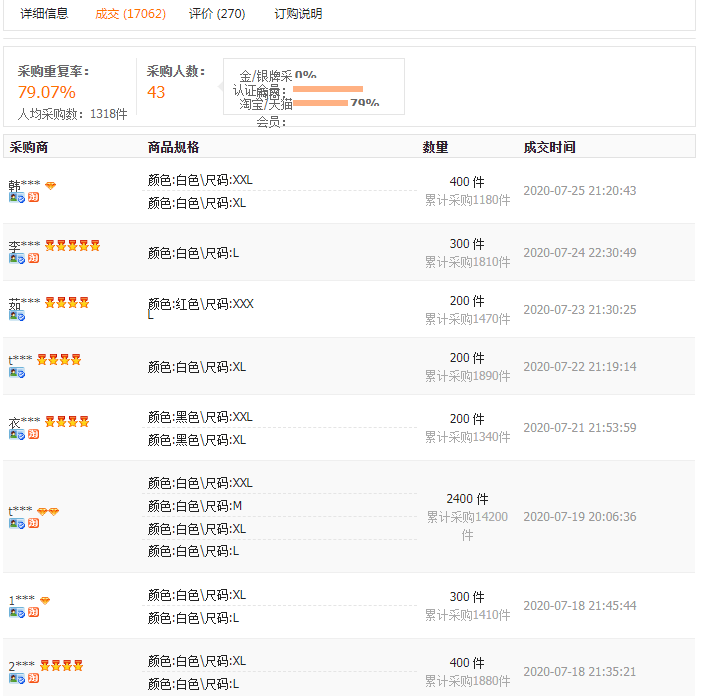Click the orange Taobao badge under buyer 衣***

click(x=33, y=434)
